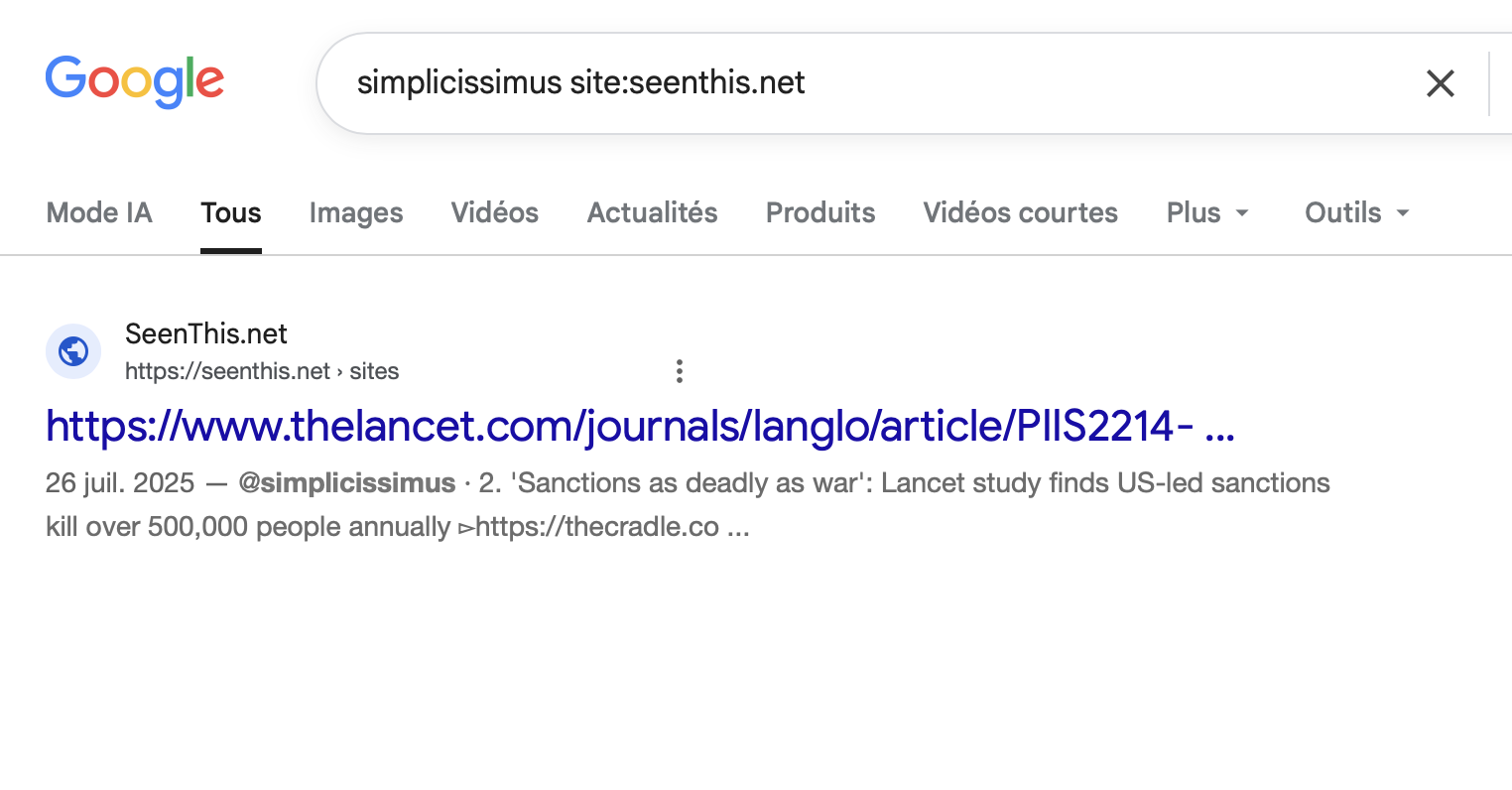Click the bold @simplicissimus text in the snippet

(347, 483)
